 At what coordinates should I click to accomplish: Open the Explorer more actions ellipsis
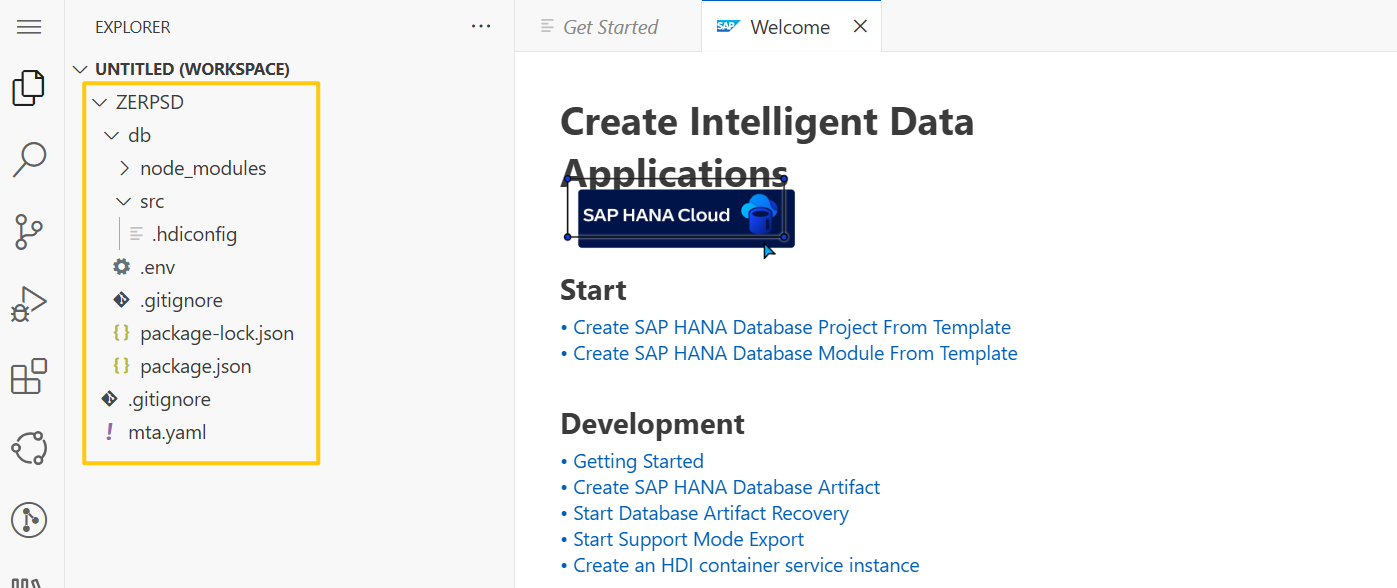click(481, 27)
